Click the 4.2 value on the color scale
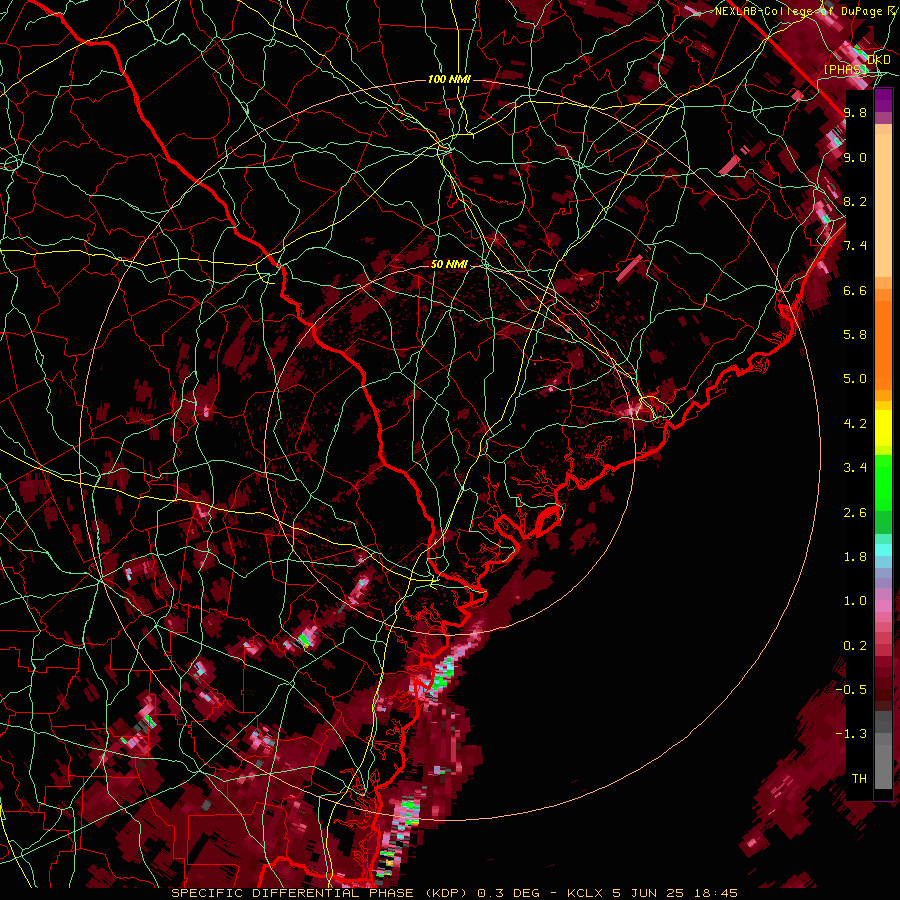The height and width of the screenshot is (900, 900). coord(855,424)
